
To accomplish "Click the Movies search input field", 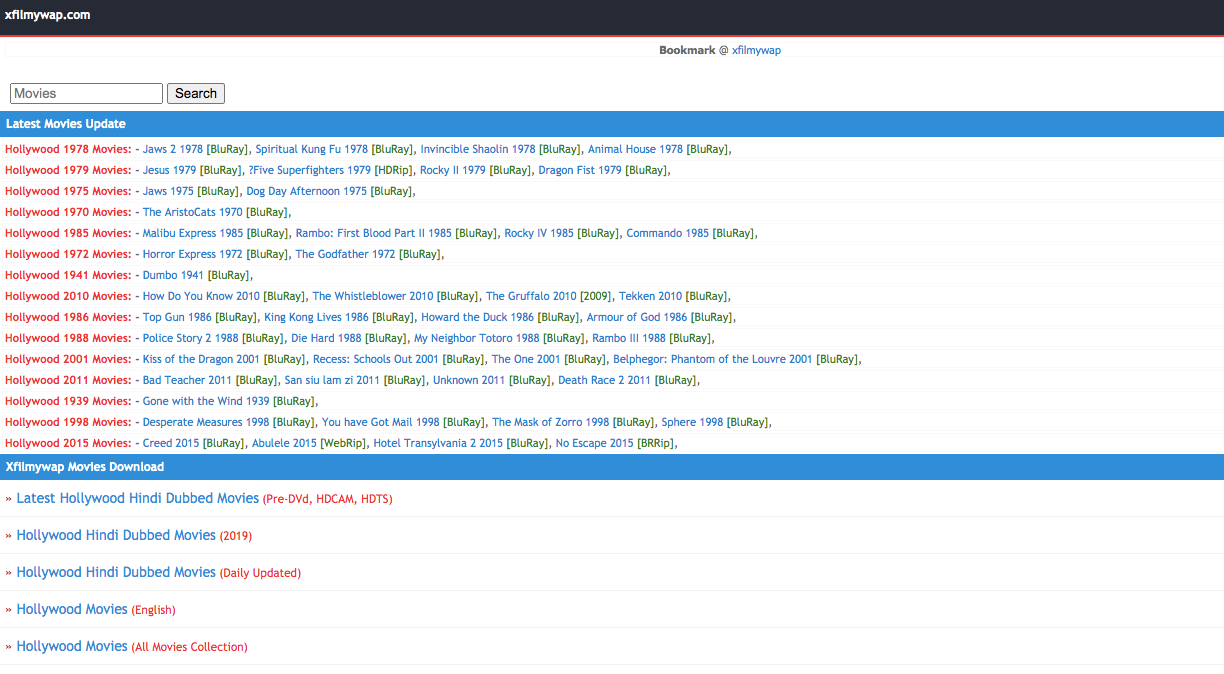I will click(86, 93).
